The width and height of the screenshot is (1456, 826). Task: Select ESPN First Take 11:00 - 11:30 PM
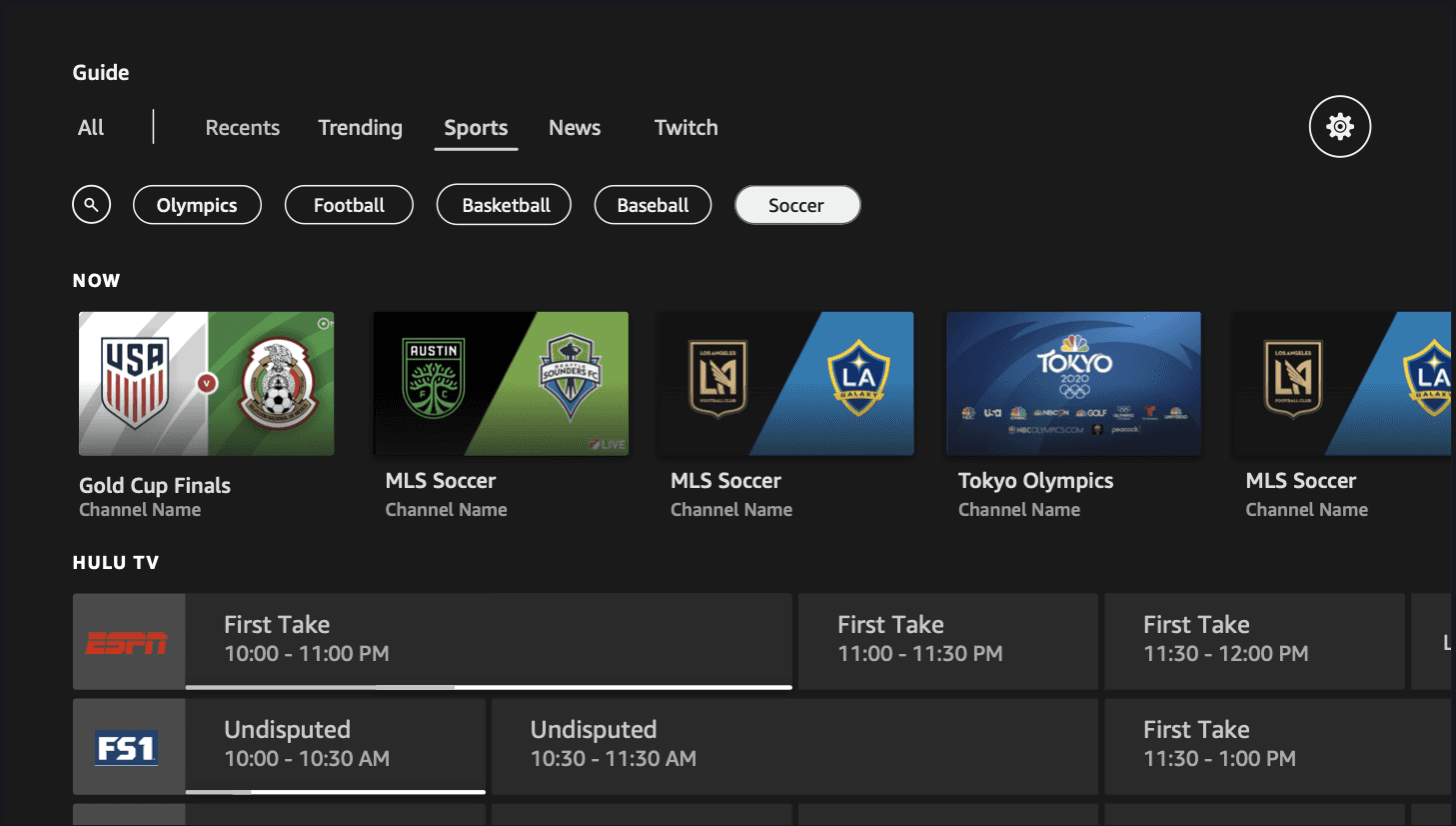[948, 642]
